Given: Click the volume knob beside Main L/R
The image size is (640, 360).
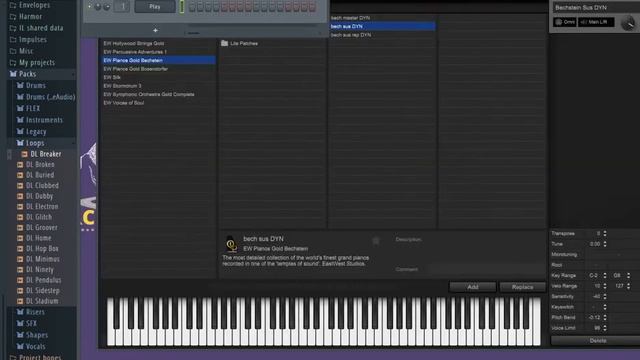Looking at the screenshot, I should click(x=628, y=23).
